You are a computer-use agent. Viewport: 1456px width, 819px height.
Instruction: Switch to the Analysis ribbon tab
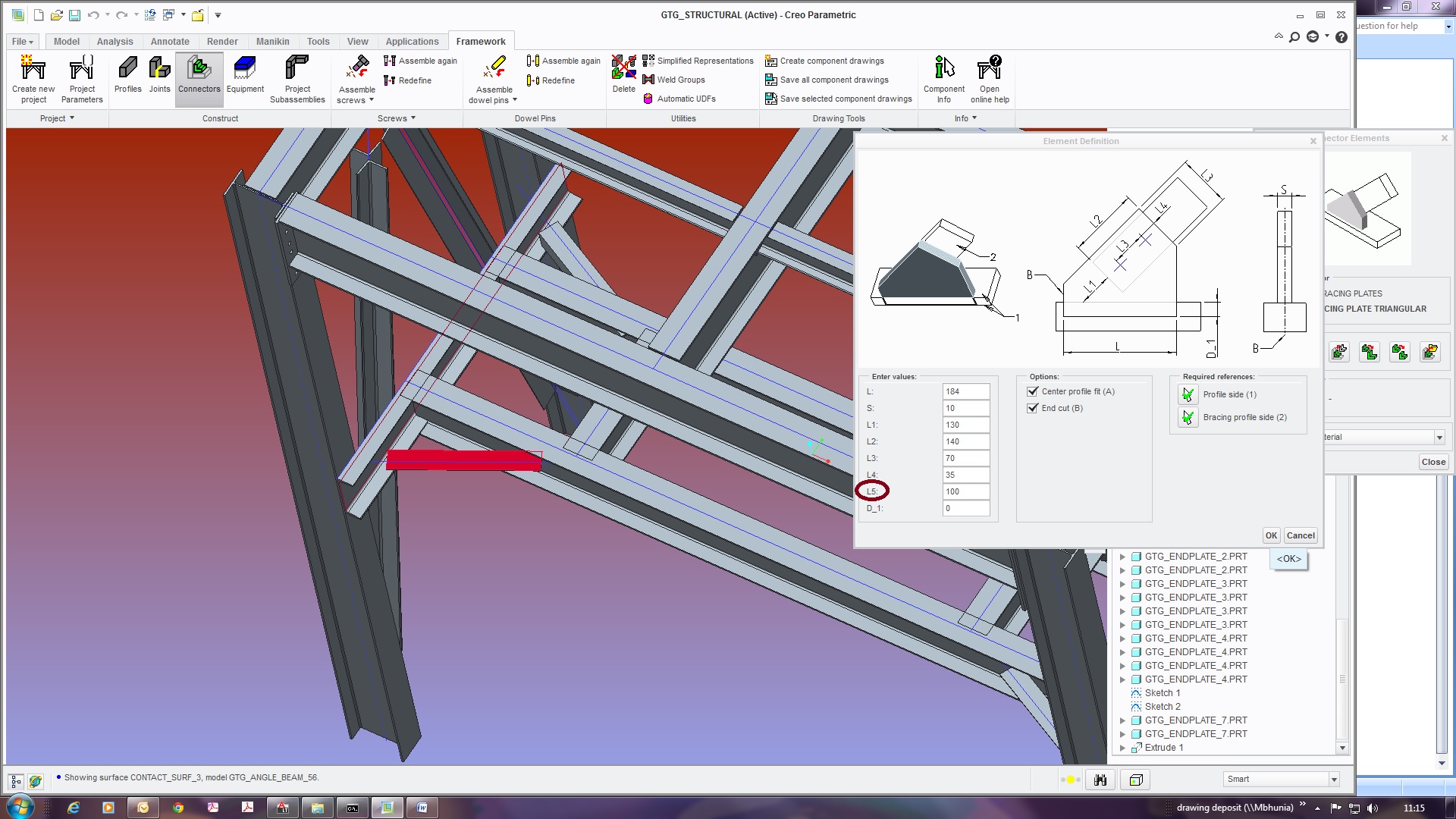[115, 42]
